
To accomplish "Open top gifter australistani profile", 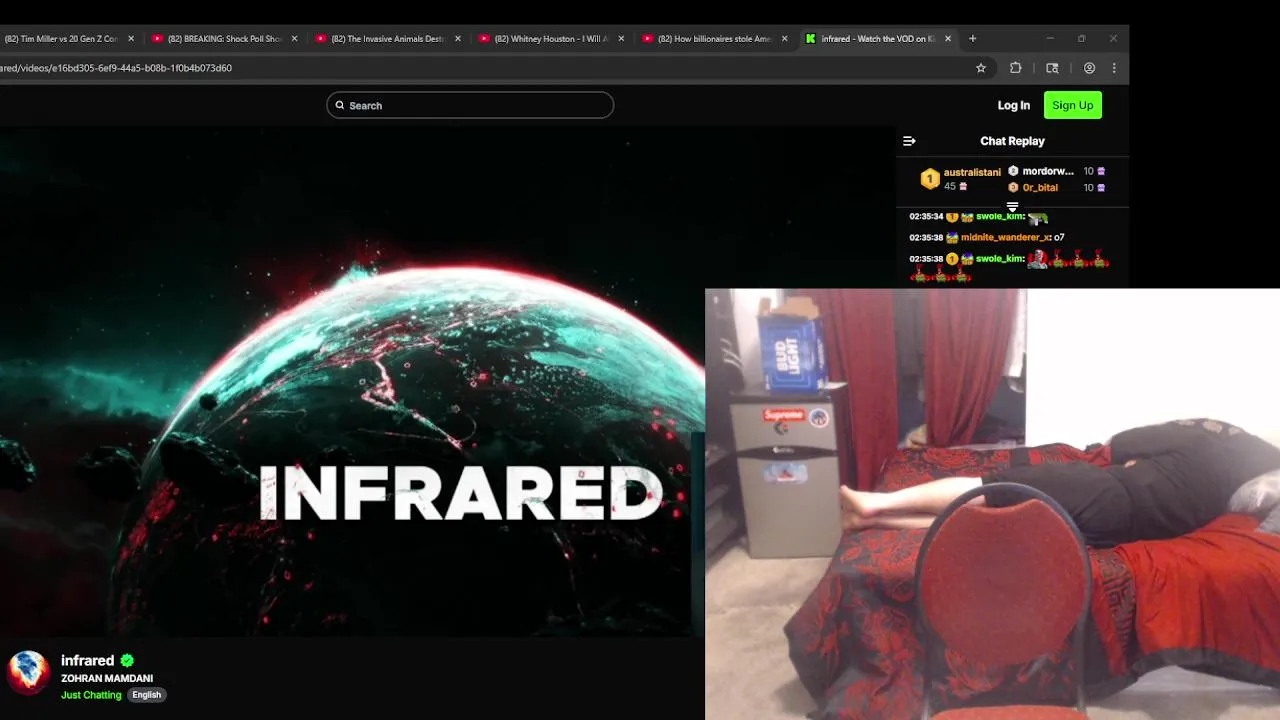I will click(x=972, y=172).
